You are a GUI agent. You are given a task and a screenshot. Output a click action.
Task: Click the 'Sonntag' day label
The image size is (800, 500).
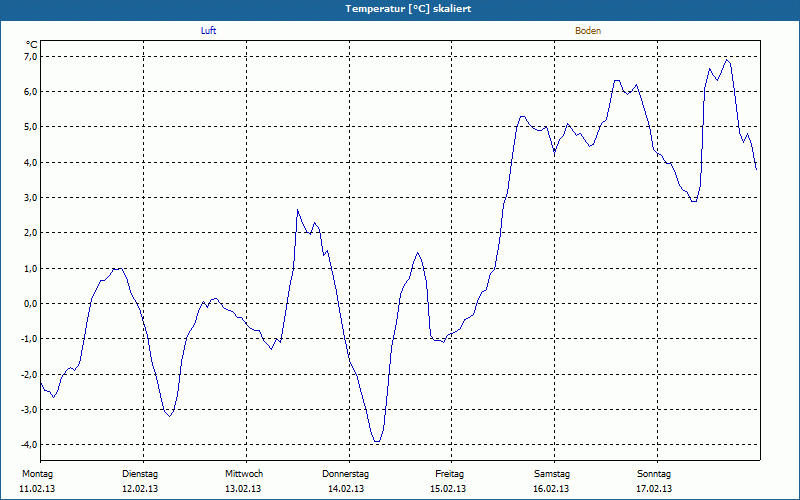[654, 474]
